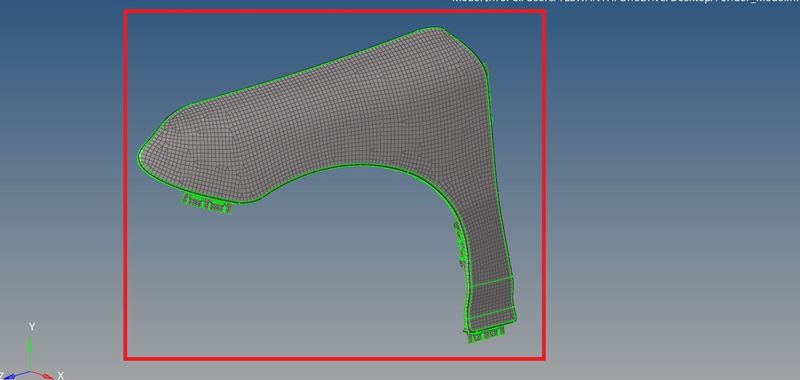
Task: Click the bottom-left corner of the red frame
Action: (x=126, y=359)
